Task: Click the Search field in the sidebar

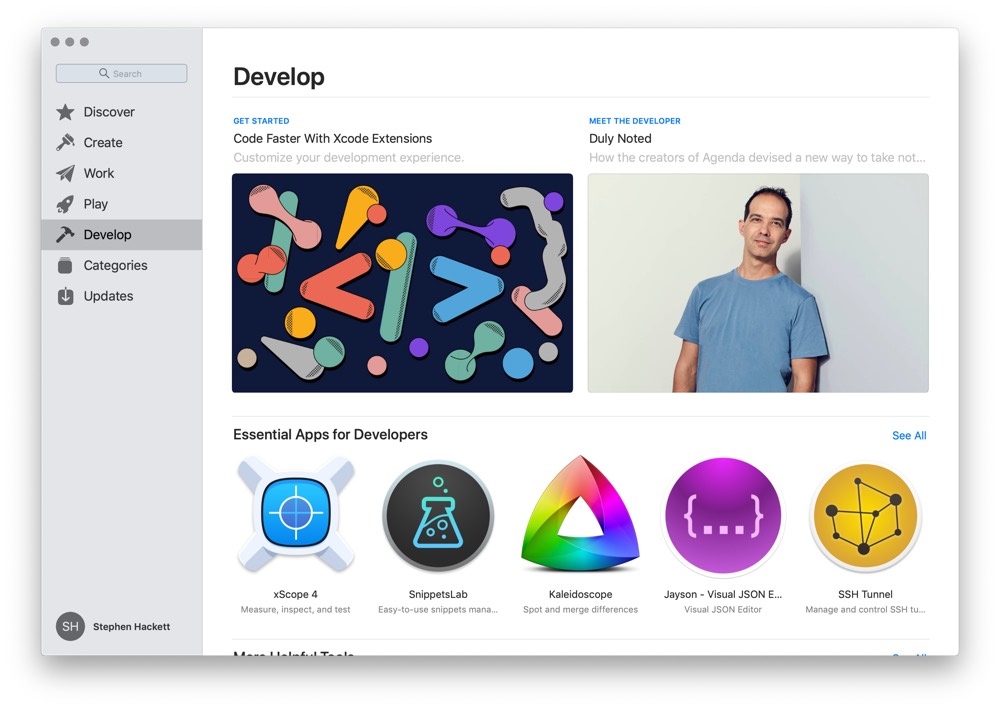Action: point(121,73)
